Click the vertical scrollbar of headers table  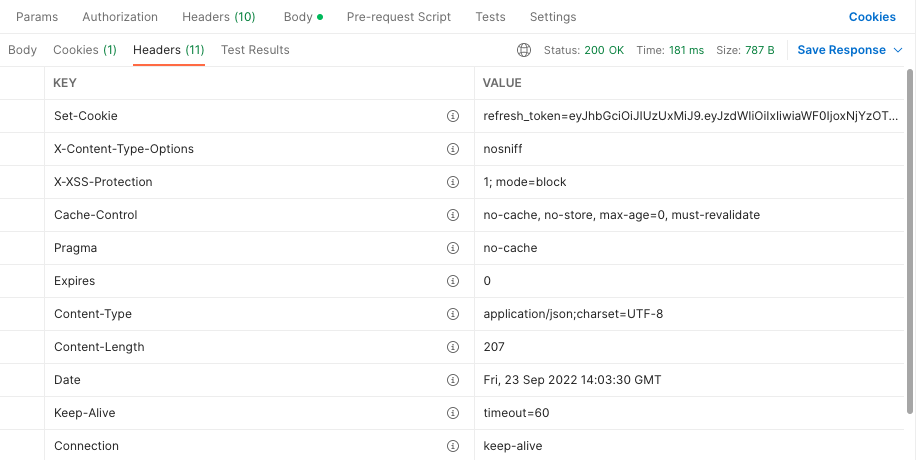pyautogui.click(x=910, y=241)
